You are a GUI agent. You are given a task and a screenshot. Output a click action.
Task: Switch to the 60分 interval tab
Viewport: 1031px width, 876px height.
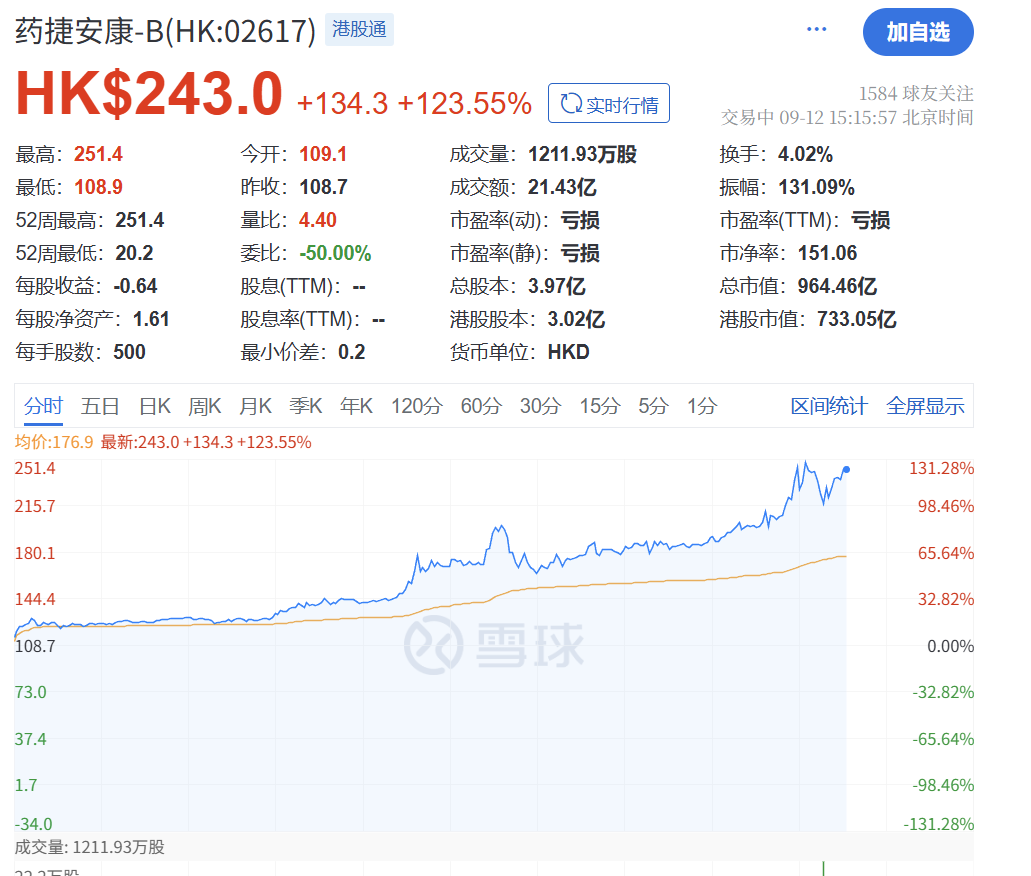coord(480,406)
